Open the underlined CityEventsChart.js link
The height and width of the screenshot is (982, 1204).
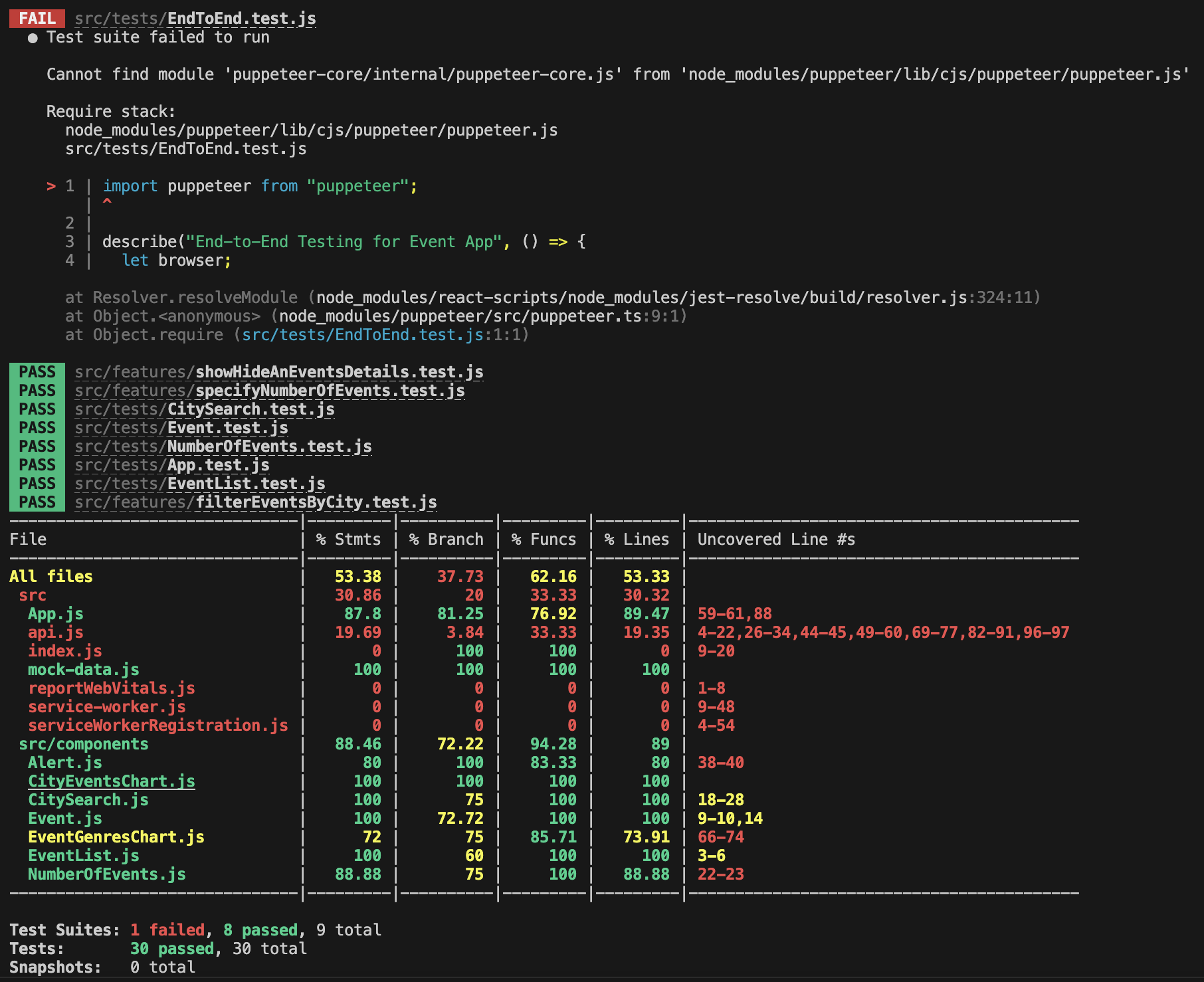[x=112, y=781]
